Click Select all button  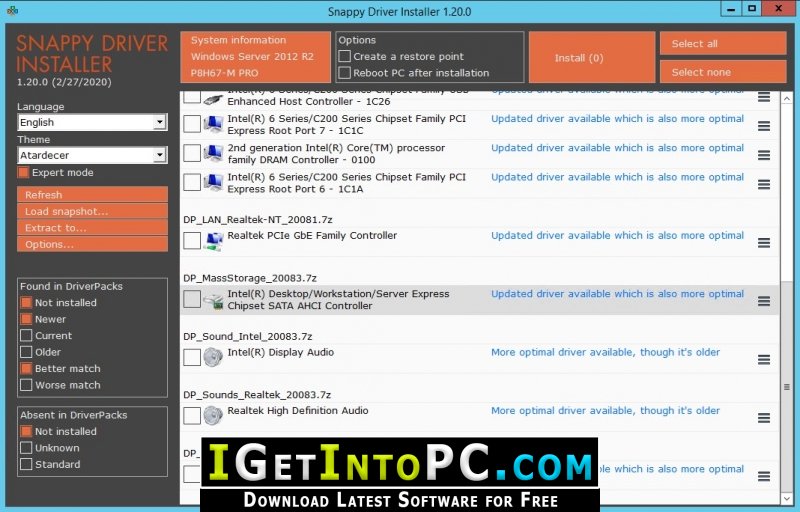[x=723, y=44]
